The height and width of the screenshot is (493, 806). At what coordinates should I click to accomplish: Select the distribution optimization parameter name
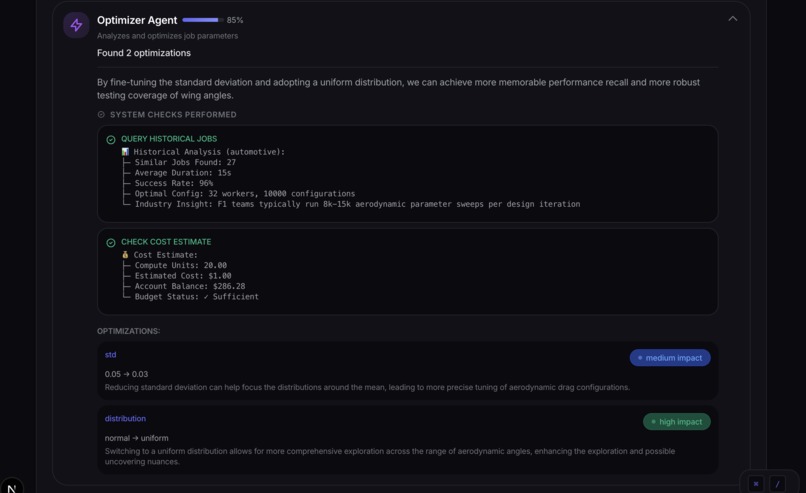pyautogui.click(x=125, y=418)
